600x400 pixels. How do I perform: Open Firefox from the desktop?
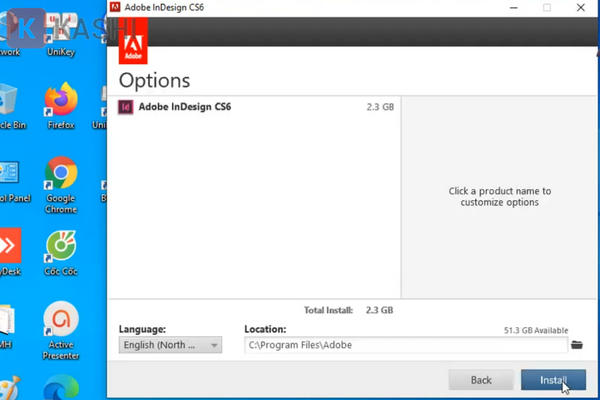(61, 100)
